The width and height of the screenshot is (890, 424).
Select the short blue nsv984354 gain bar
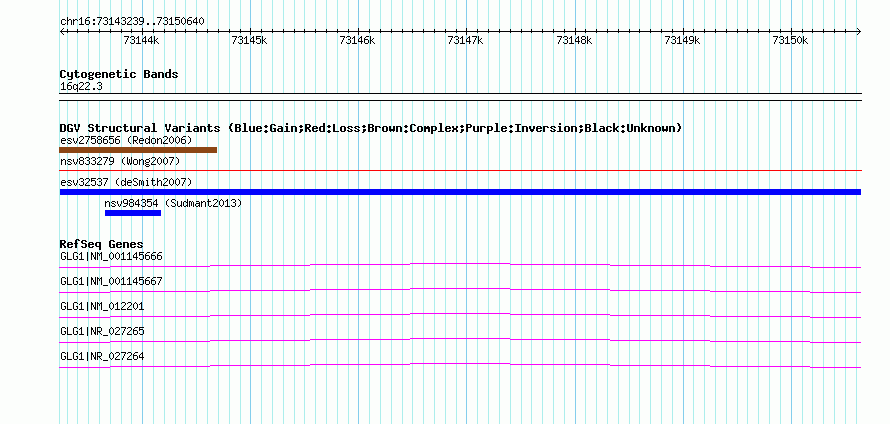pyautogui.click(x=133, y=213)
